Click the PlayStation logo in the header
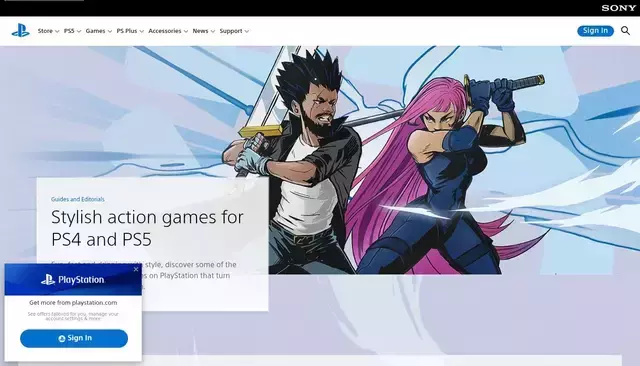640x366 pixels. click(x=20, y=31)
